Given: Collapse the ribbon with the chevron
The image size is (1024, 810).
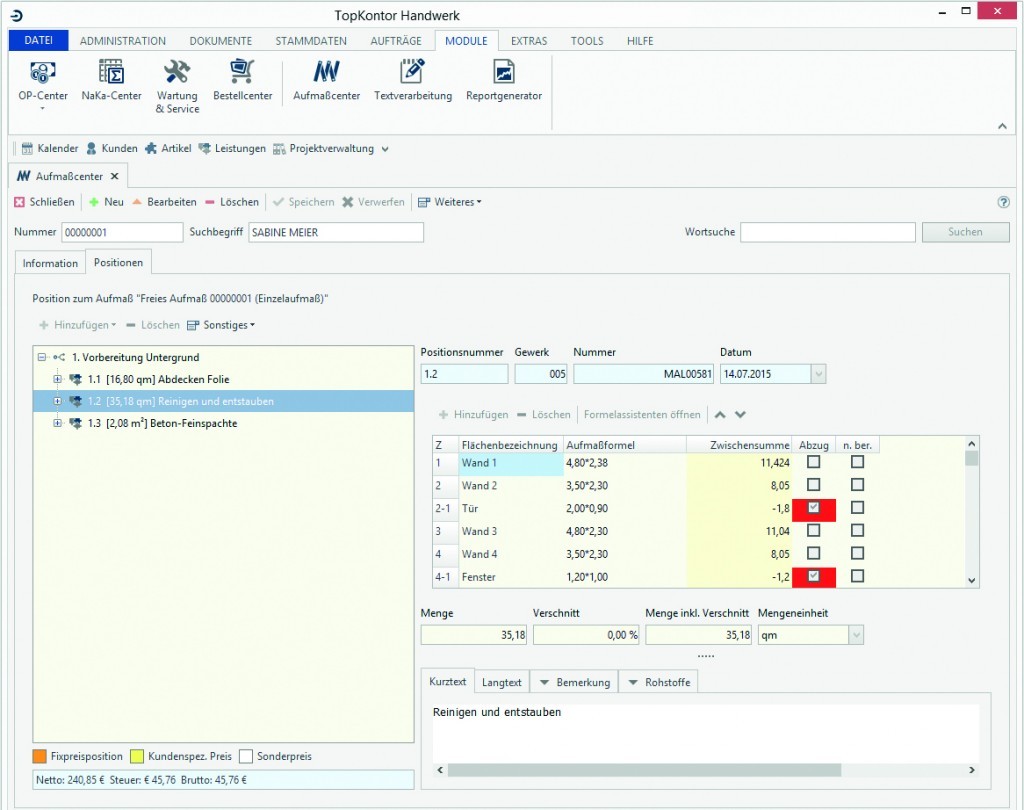Looking at the screenshot, I should tap(1002, 126).
